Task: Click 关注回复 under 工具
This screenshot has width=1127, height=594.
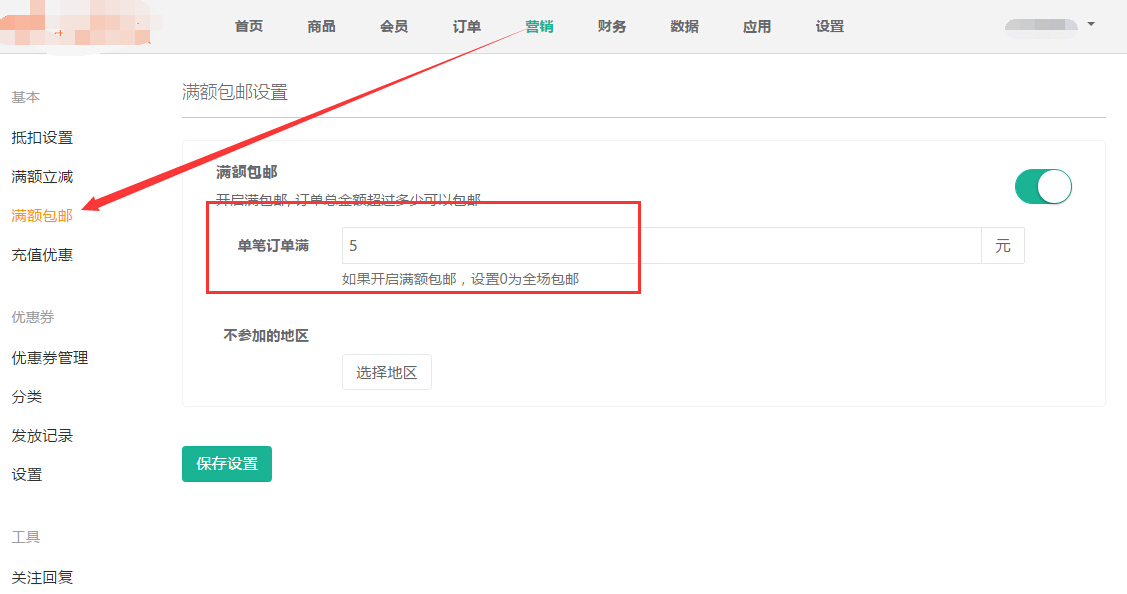Action: [x=42, y=577]
